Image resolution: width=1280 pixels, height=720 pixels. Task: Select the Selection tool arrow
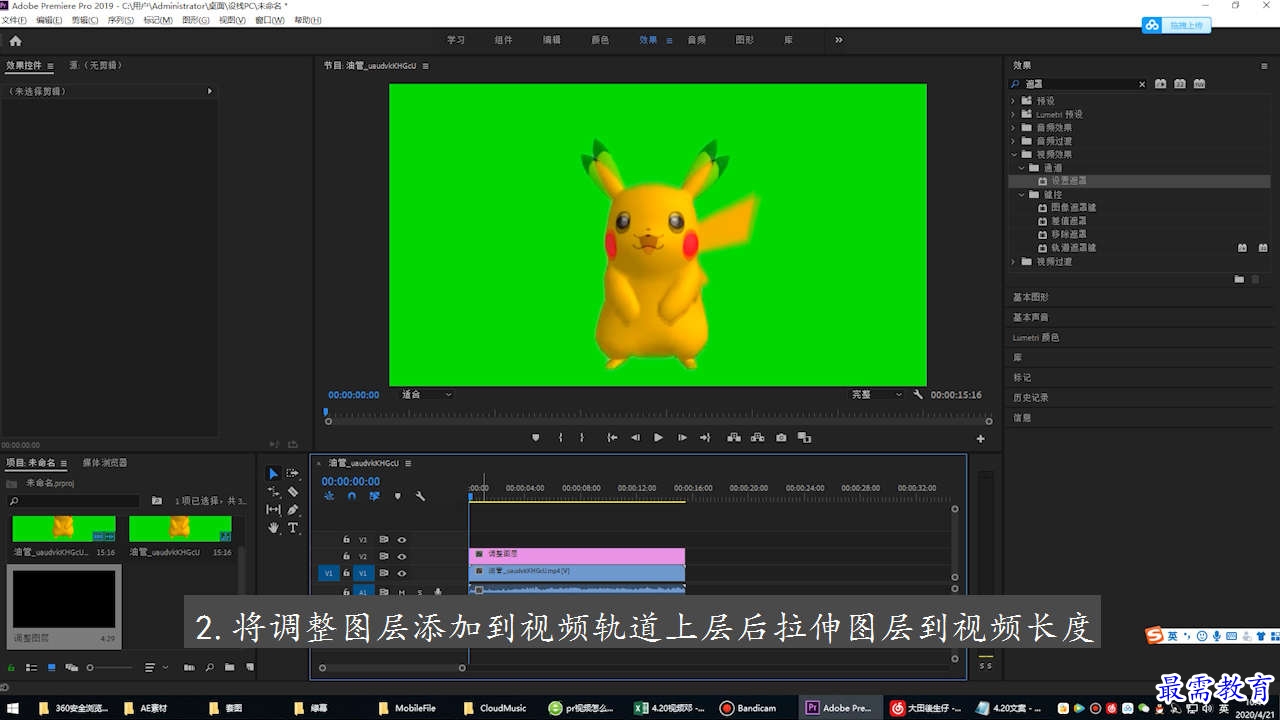coord(273,473)
